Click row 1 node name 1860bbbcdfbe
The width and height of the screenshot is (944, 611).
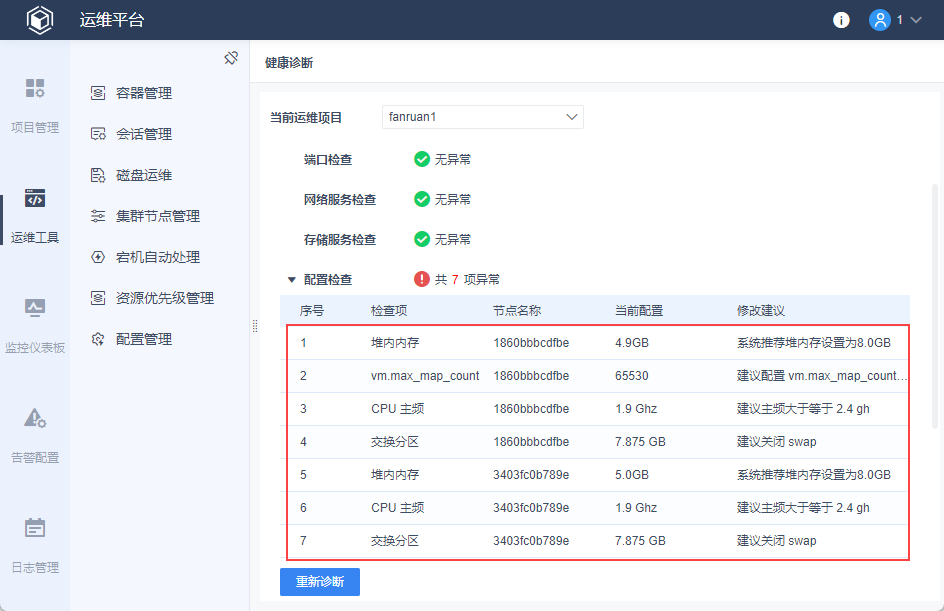tap(531, 343)
